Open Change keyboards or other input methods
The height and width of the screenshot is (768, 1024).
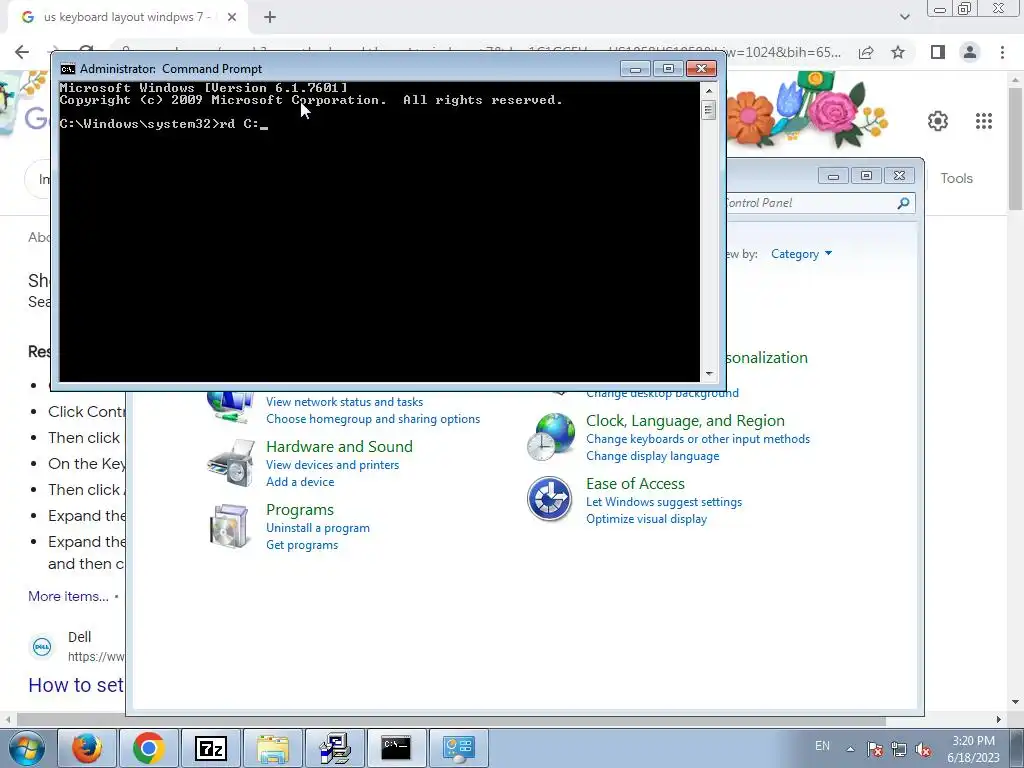click(x=697, y=440)
